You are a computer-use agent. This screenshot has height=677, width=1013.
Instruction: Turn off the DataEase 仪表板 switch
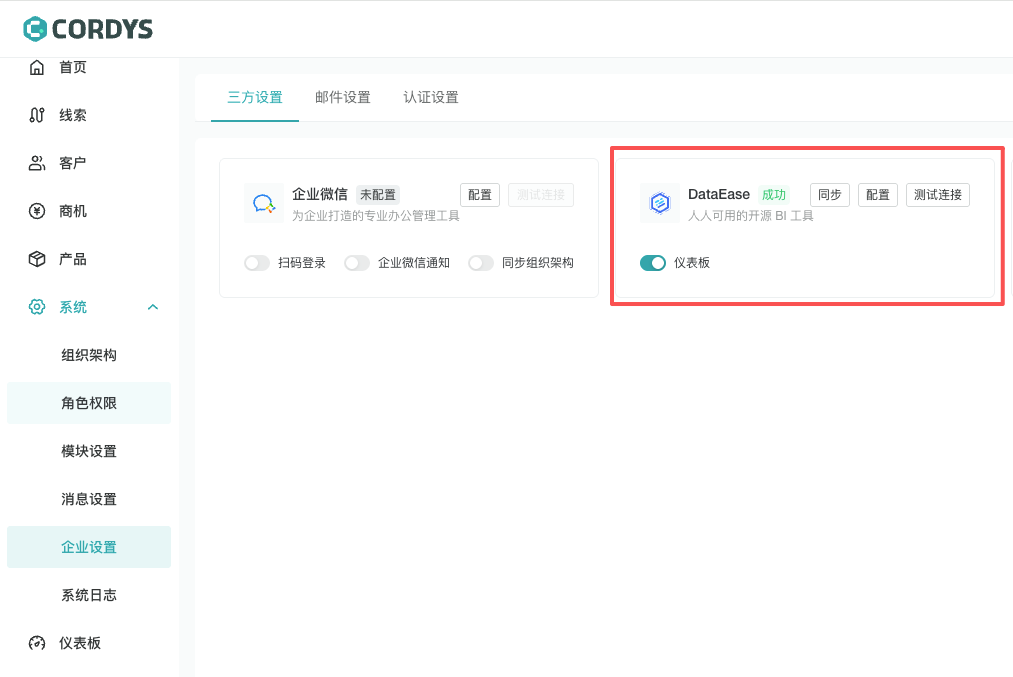[653, 263]
